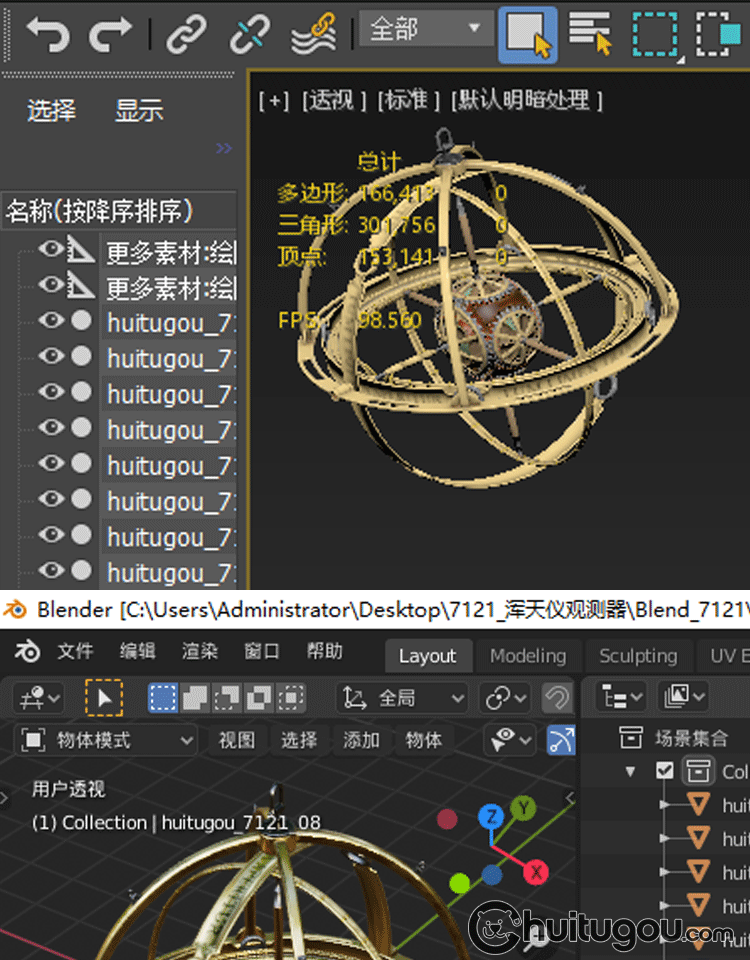Click the Bind to Space Warp icon
Image resolution: width=750 pixels, height=960 pixels.
[313, 34]
